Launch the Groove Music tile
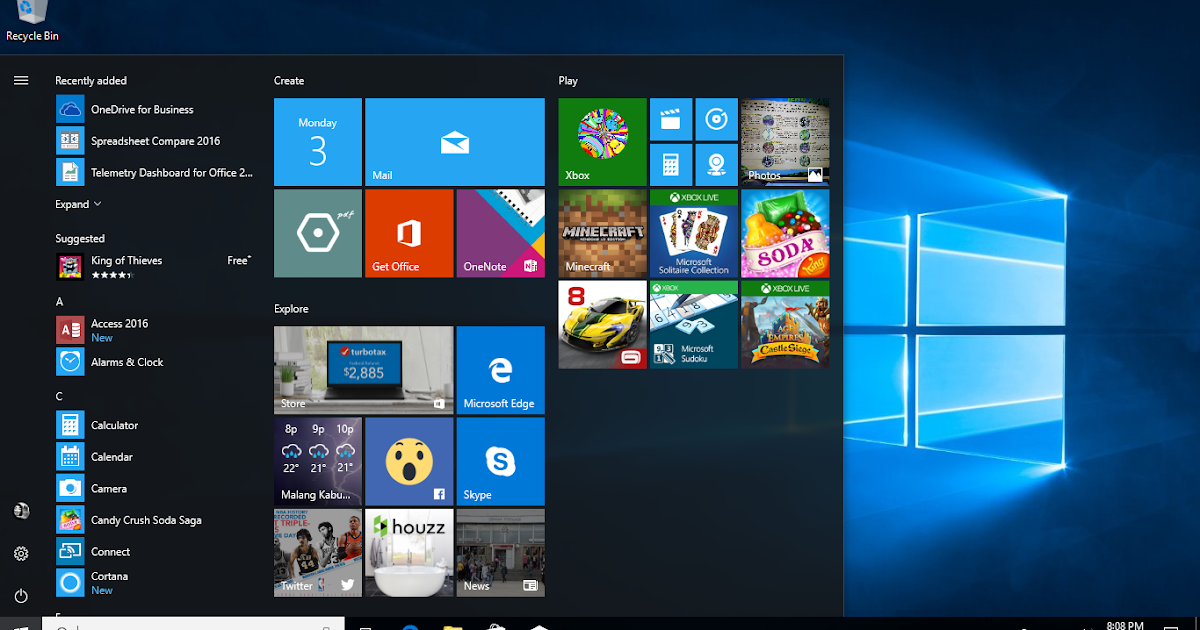 point(716,119)
